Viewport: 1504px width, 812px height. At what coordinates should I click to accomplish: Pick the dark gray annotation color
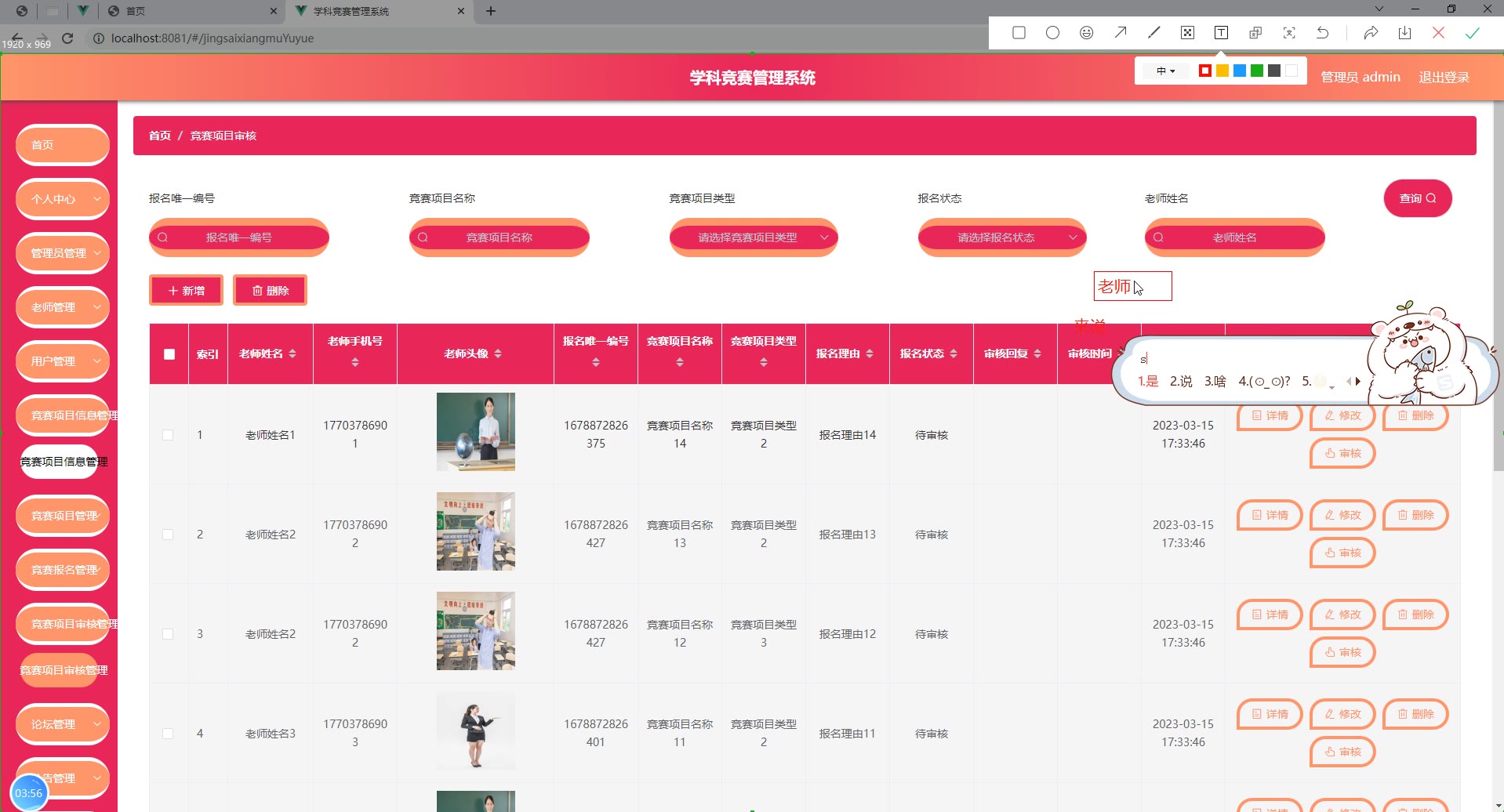(x=1274, y=71)
